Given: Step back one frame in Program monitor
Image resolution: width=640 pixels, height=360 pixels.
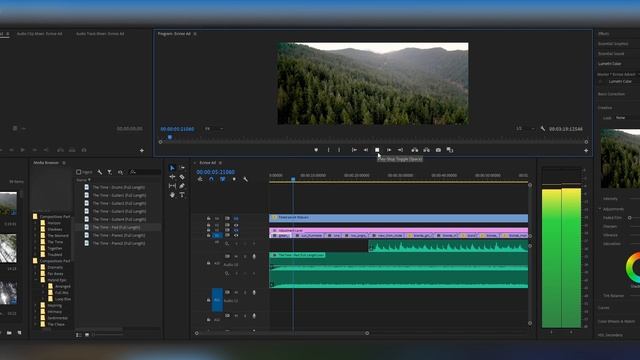Looking at the screenshot, I should click(366, 150).
